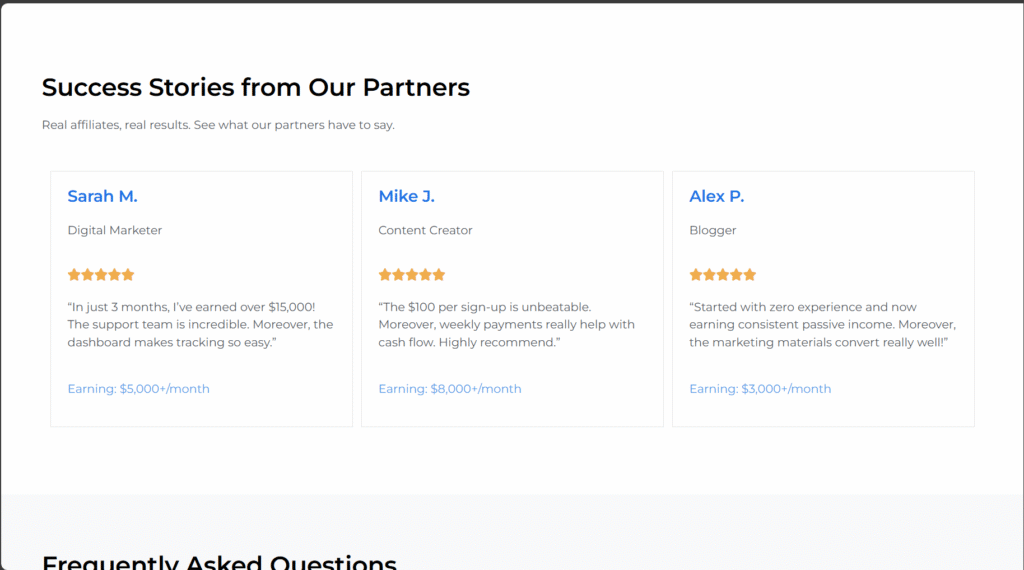Click the last star in Sarah M.'s rating
Image resolution: width=1024 pixels, height=570 pixels.
tap(128, 275)
